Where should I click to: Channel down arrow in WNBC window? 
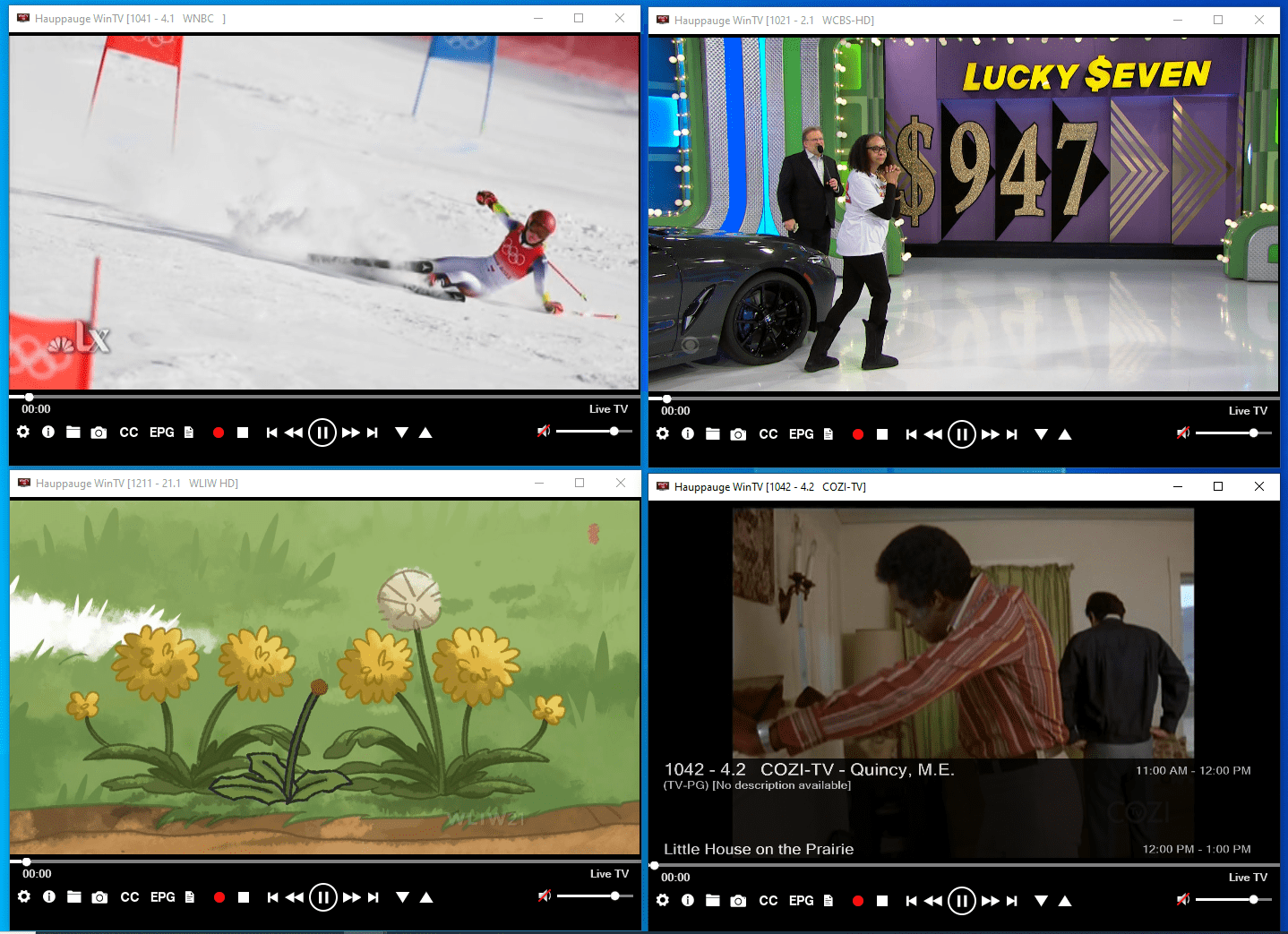pyautogui.click(x=402, y=433)
